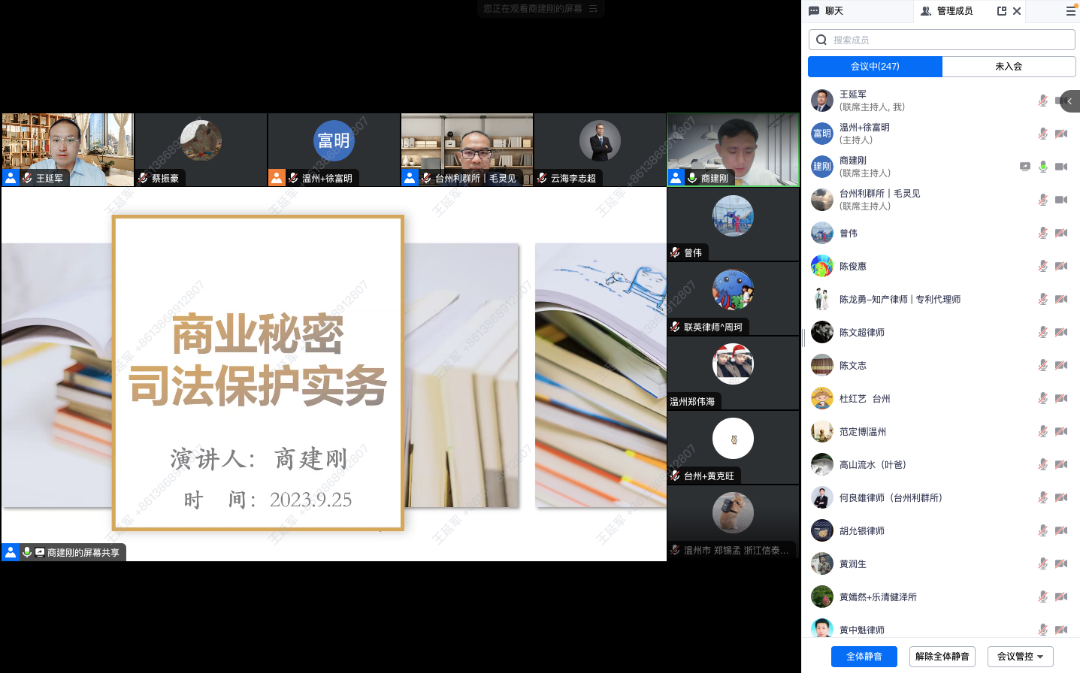
Task: Select 蔡振豪's video thumbnail
Action: (x=201, y=148)
